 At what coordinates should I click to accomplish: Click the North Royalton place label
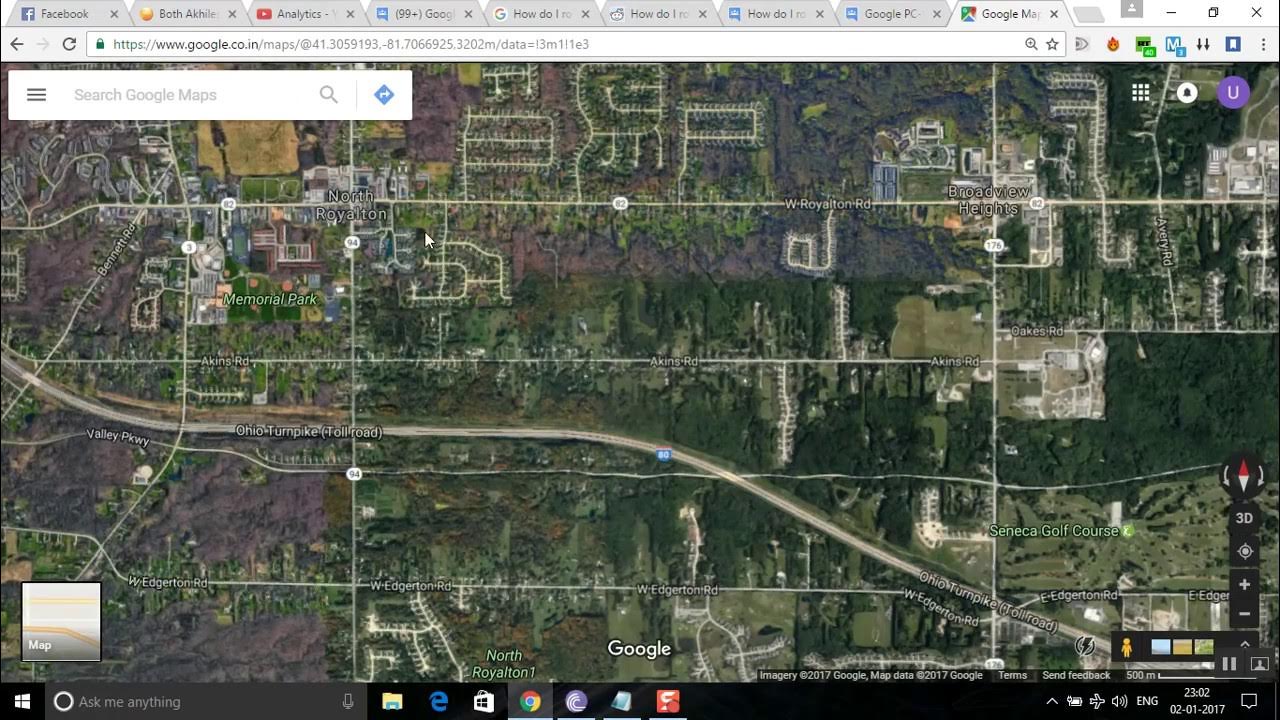(351, 206)
